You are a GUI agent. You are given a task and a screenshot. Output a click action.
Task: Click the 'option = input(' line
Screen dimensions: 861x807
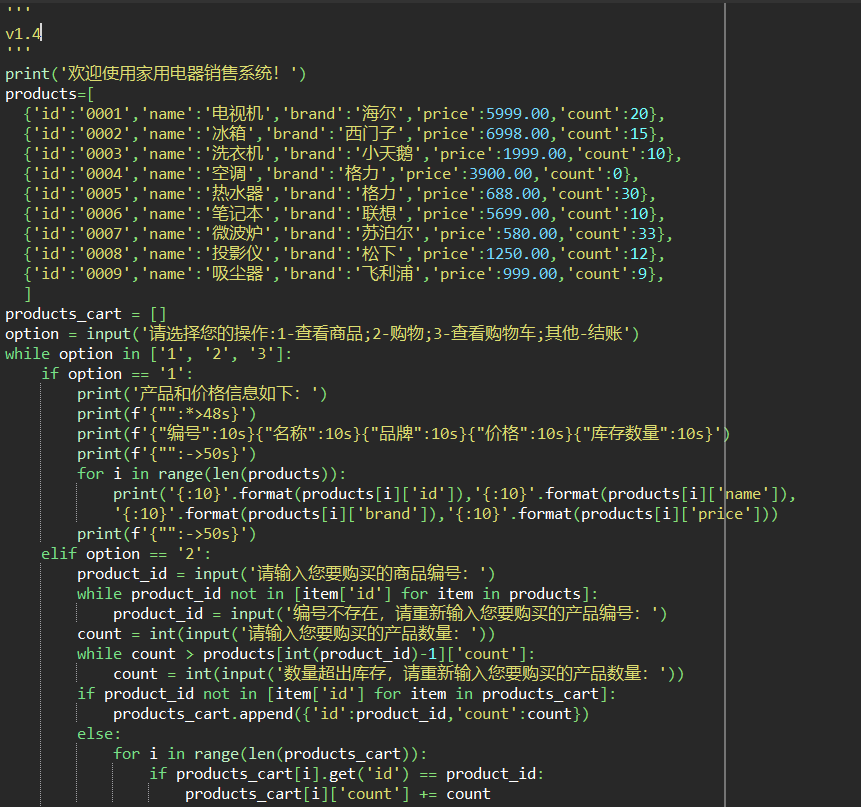tap(322, 334)
